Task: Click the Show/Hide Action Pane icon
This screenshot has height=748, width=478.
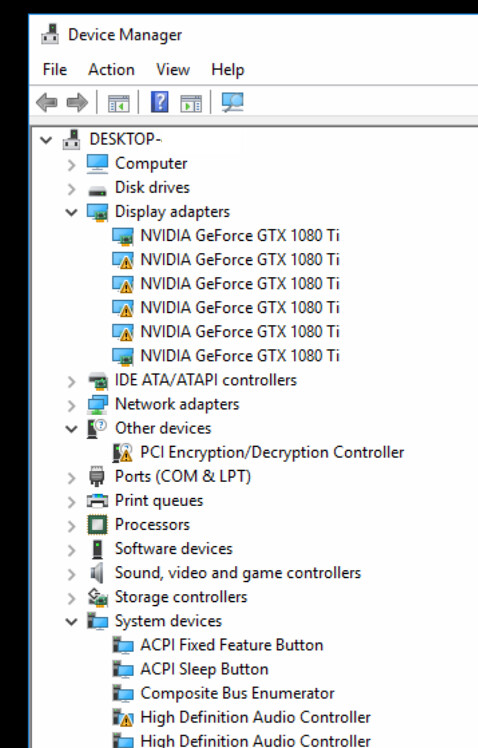Action: [191, 103]
